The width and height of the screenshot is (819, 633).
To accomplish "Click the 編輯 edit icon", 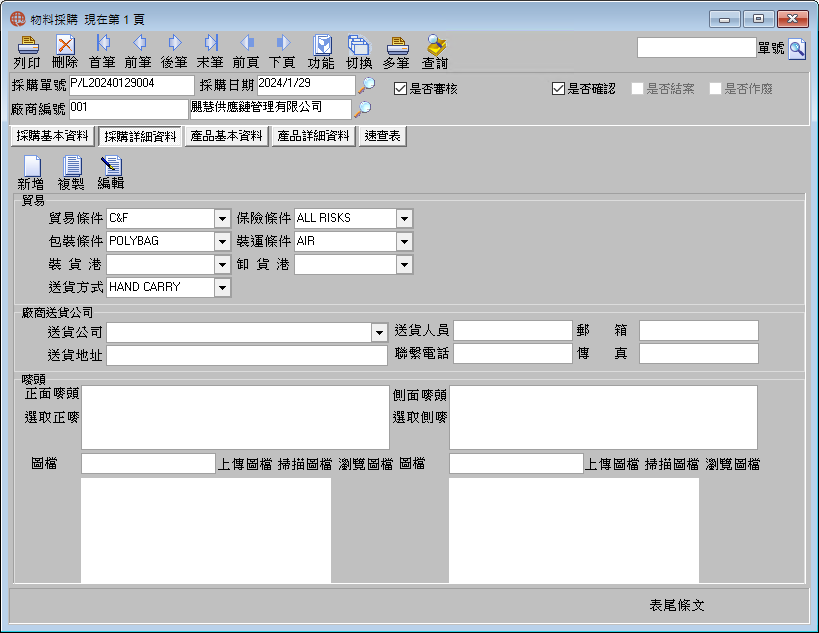I will tap(111, 166).
